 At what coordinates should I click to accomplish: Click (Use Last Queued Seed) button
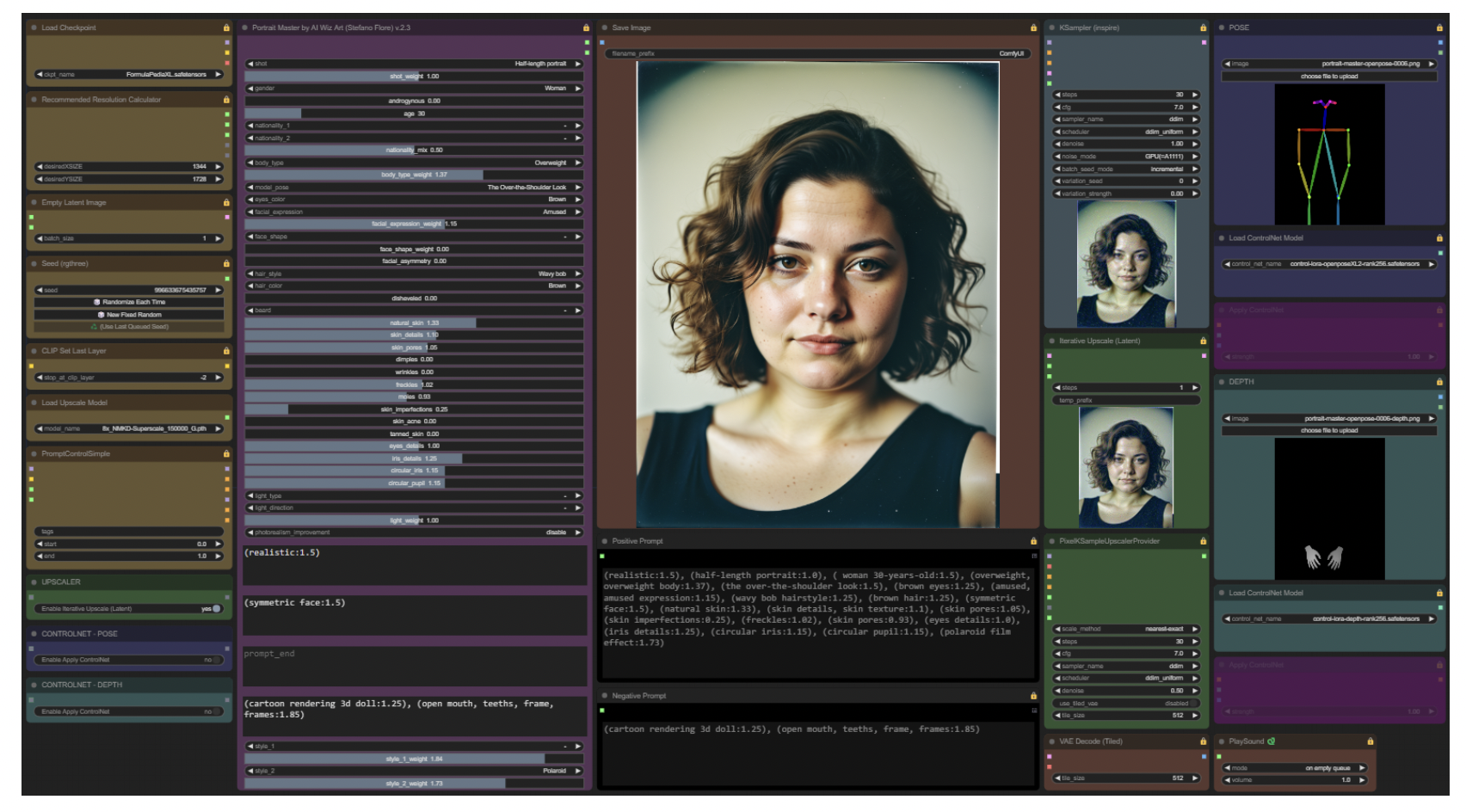(129, 327)
